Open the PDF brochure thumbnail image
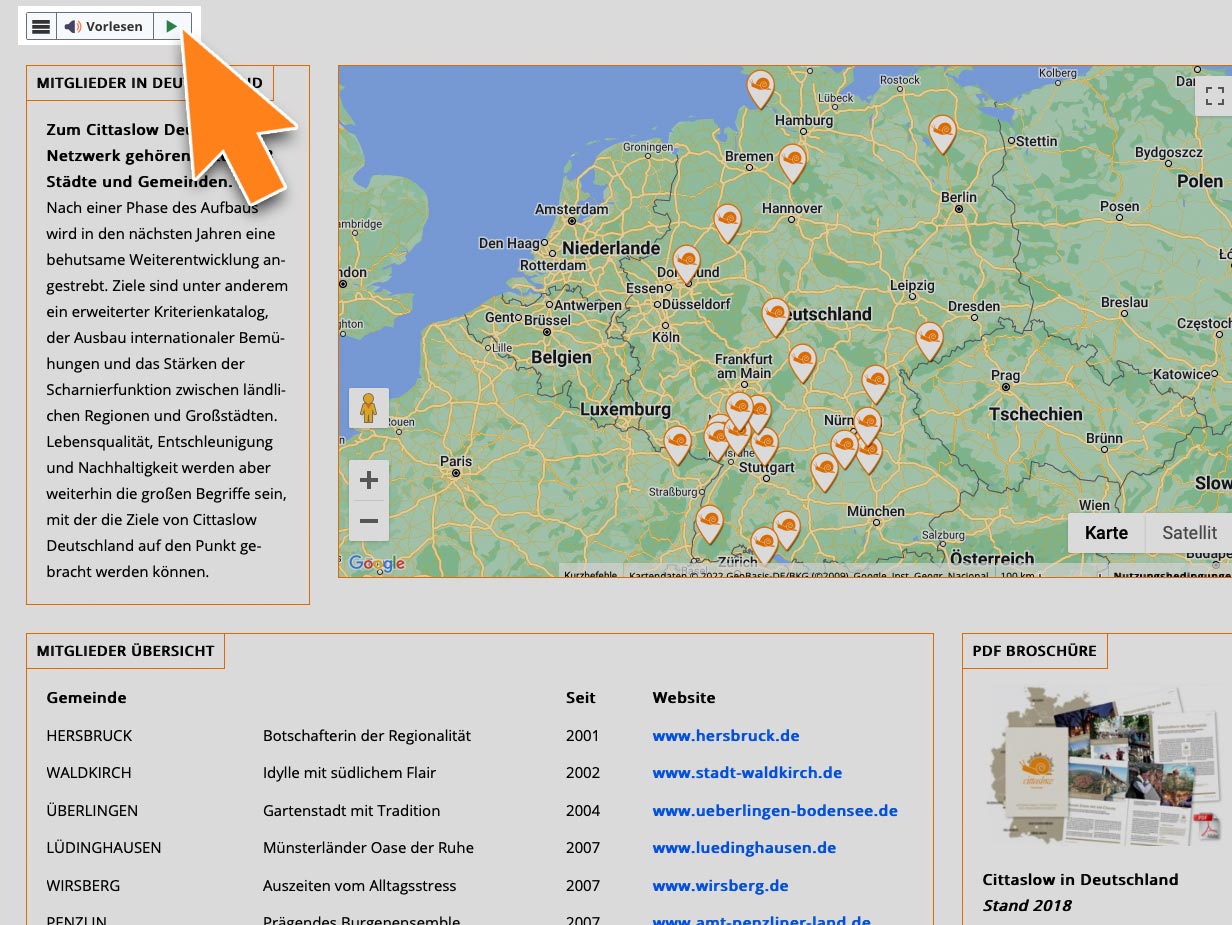 (1097, 767)
